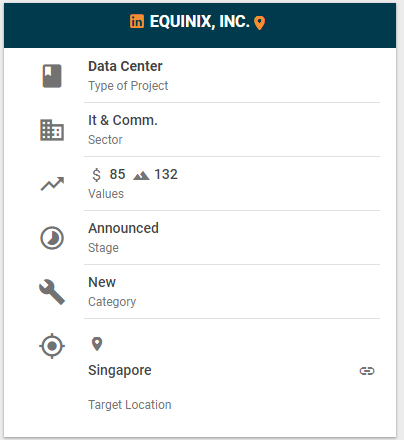This screenshot has height=440, width=404.
Task: Open the chain link icon beside Singapore
Action: click(367, 371)
